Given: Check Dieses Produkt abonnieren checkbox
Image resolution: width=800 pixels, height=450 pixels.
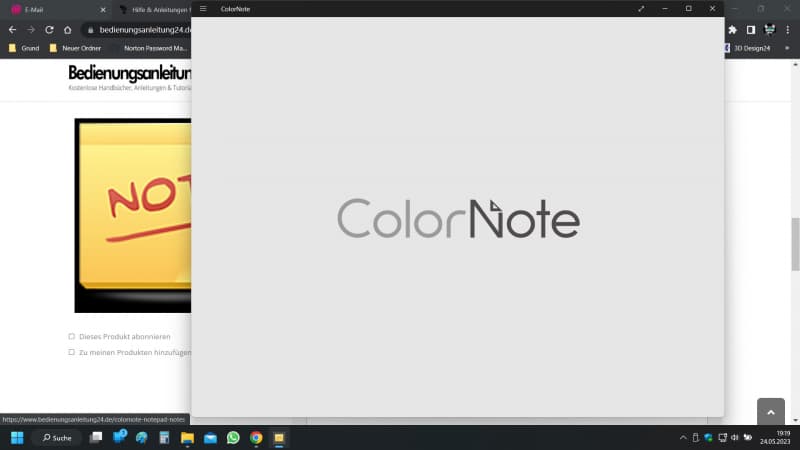Looking at the screenshot, I should click(71, 336).
